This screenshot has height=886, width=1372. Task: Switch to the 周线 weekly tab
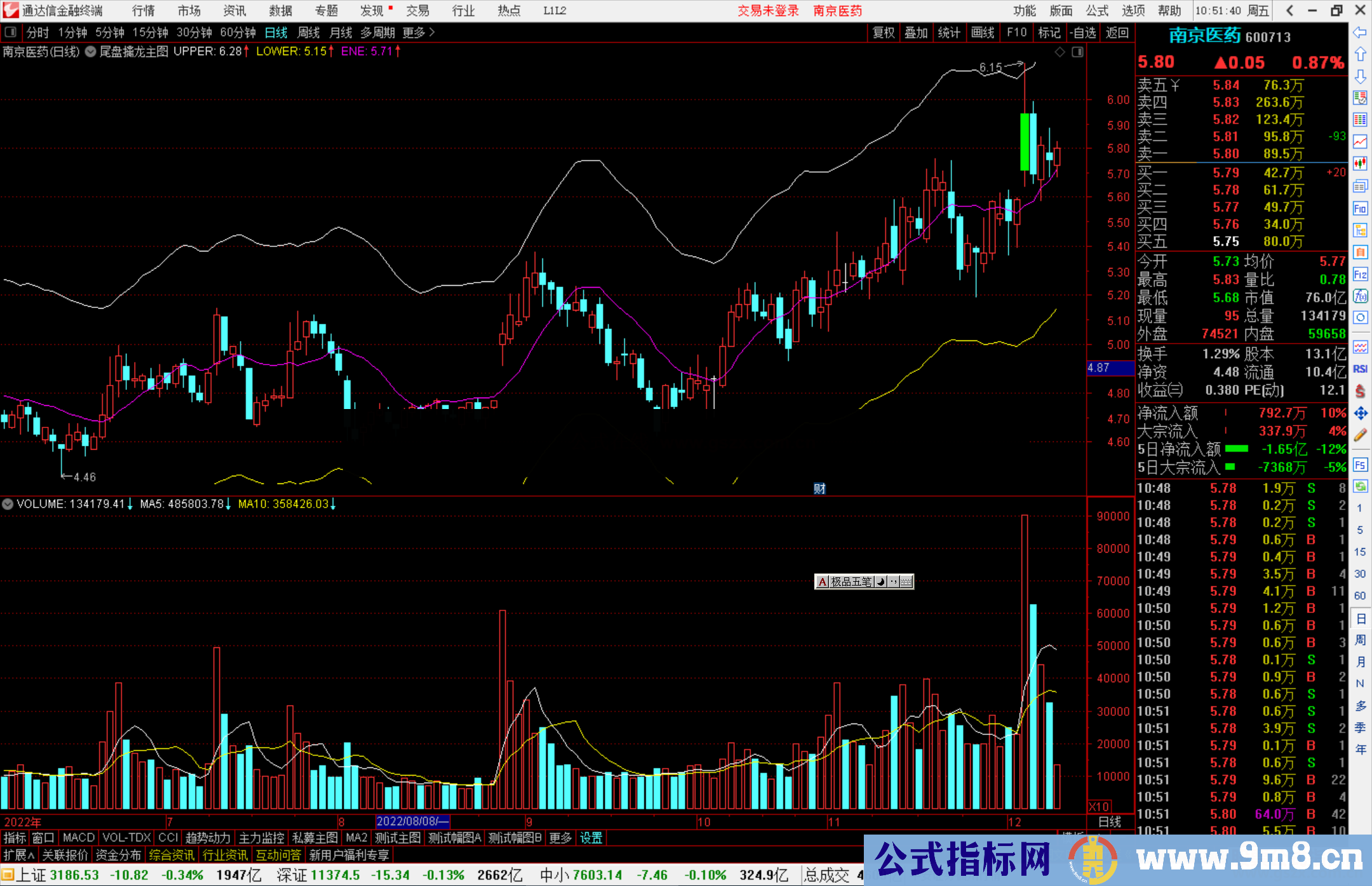click(308, 32)
